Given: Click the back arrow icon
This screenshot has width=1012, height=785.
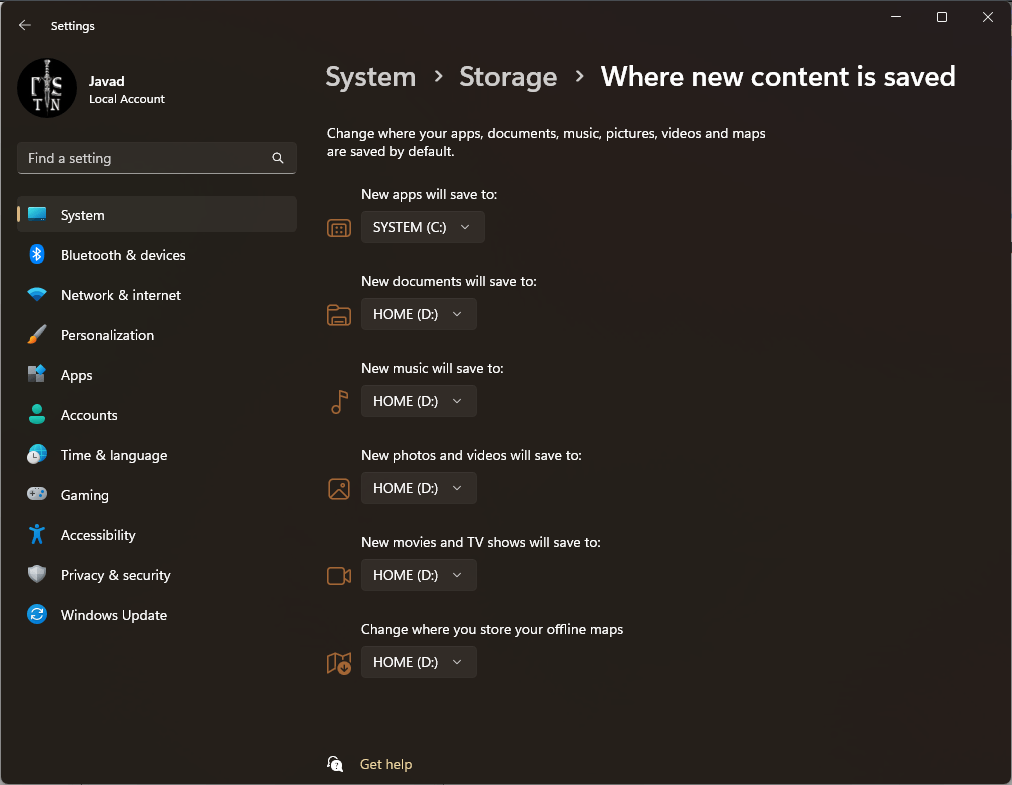Looking at the screenshot, I should [25, 26].
